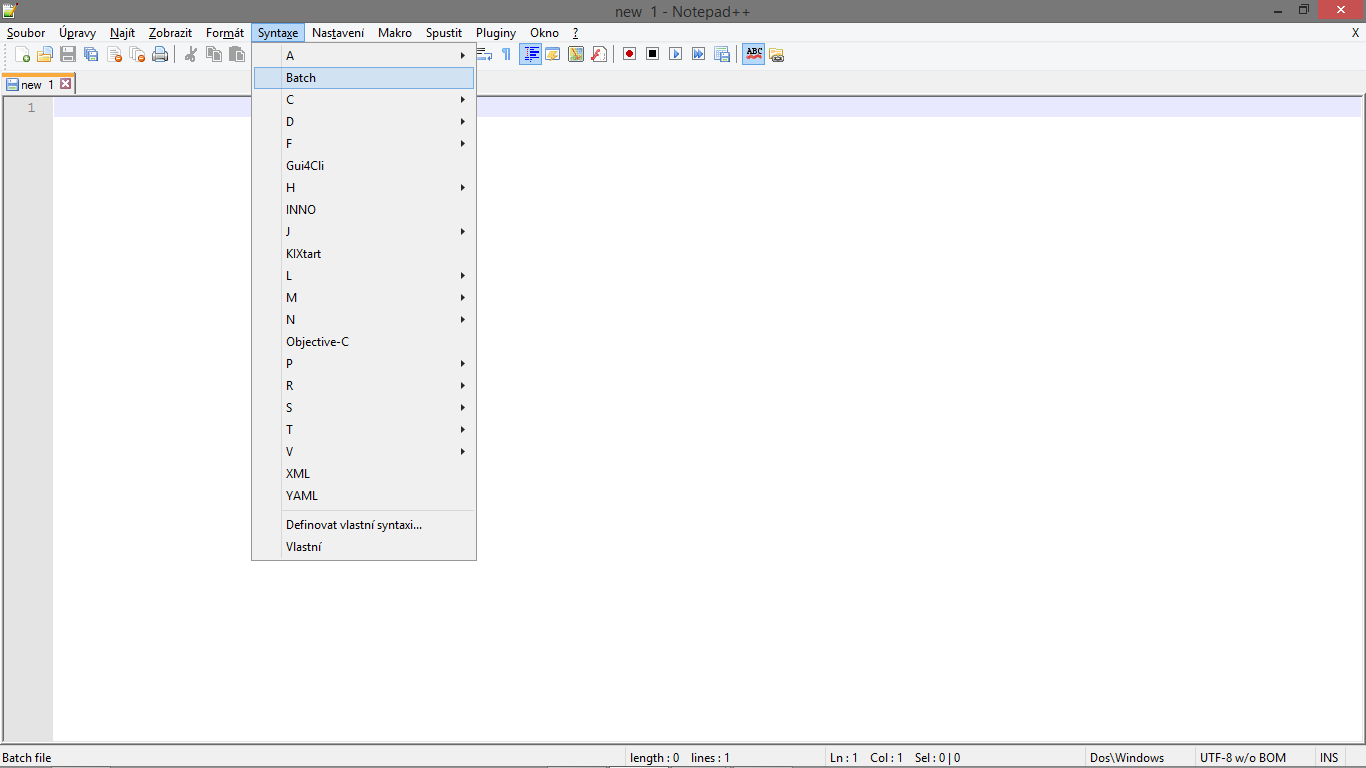This screenshot has width=1366, height=768.
Task: Enable spell checking with the ABC icon
Action: [753, 54]
